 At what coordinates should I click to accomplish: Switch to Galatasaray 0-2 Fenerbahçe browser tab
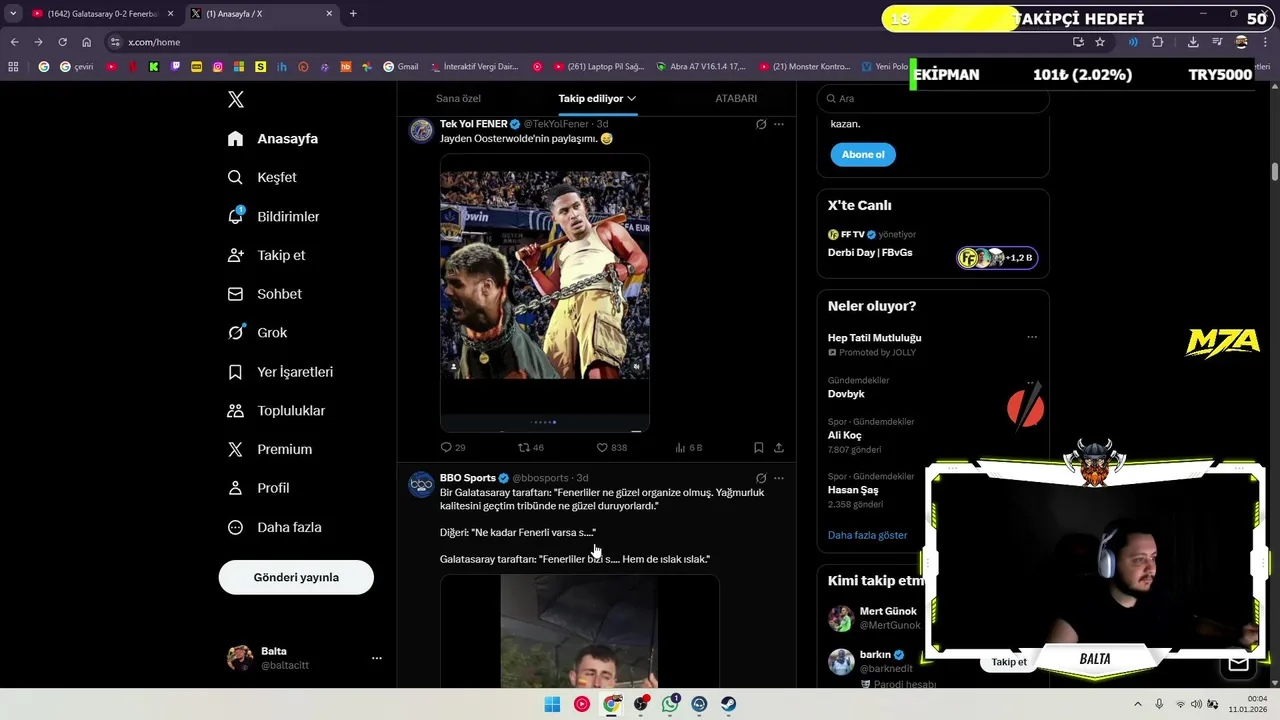(x=102, y=14)
